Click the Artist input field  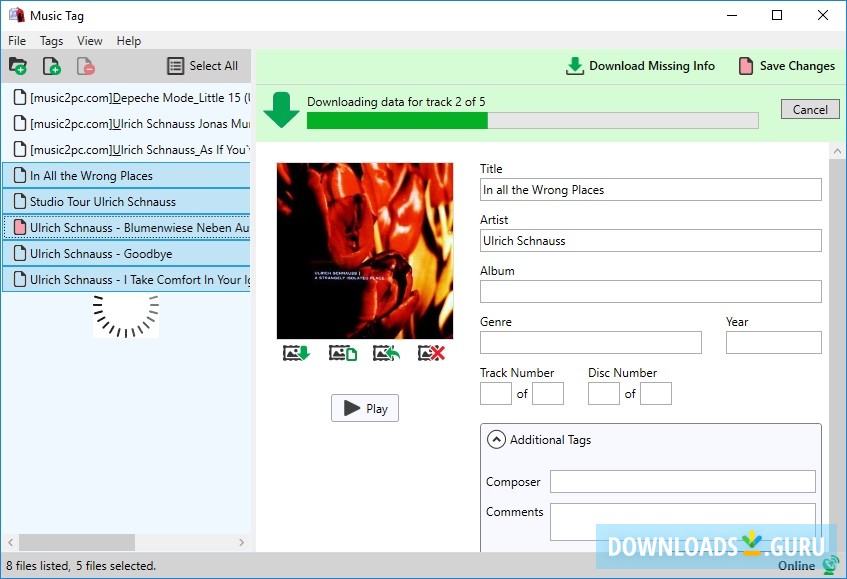[650, 240]
